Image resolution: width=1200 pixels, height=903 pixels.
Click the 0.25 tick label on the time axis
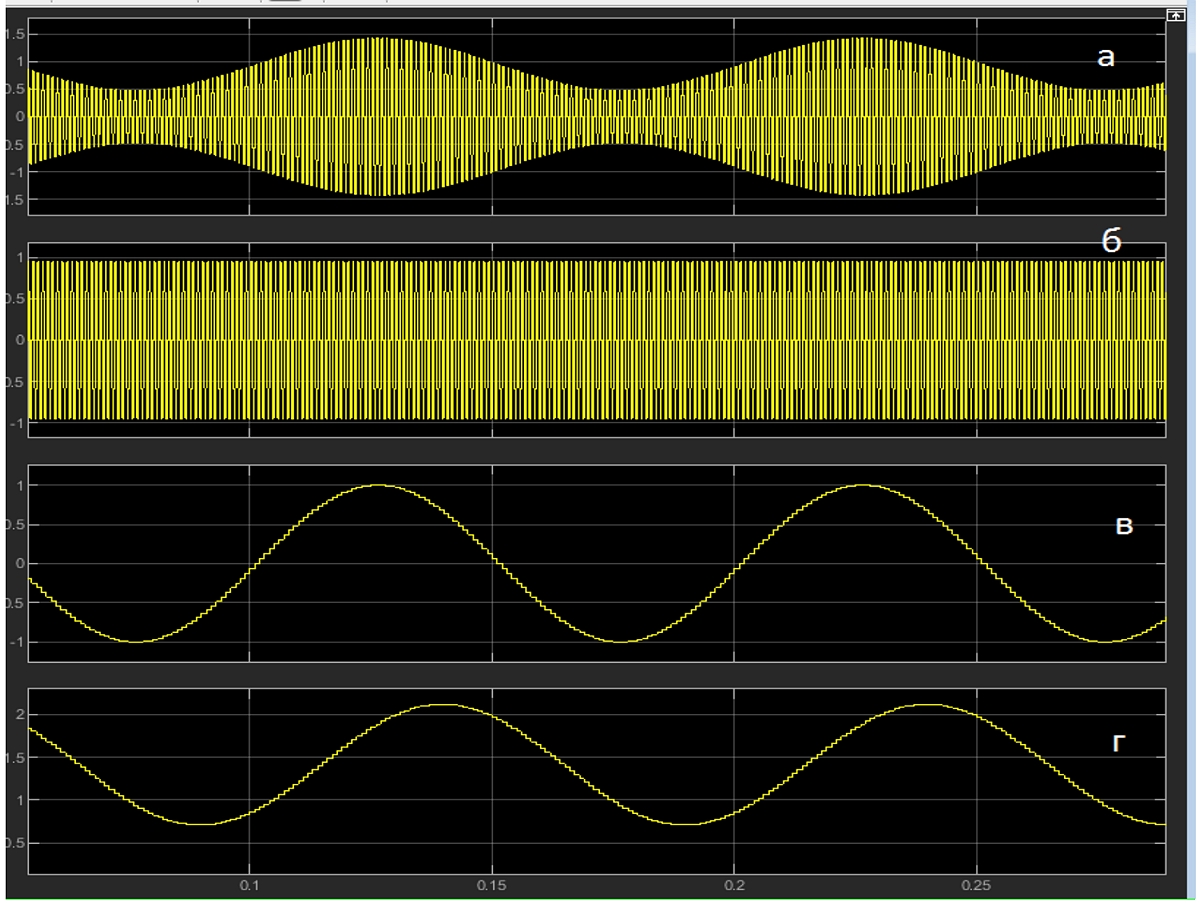coord(976,885)
